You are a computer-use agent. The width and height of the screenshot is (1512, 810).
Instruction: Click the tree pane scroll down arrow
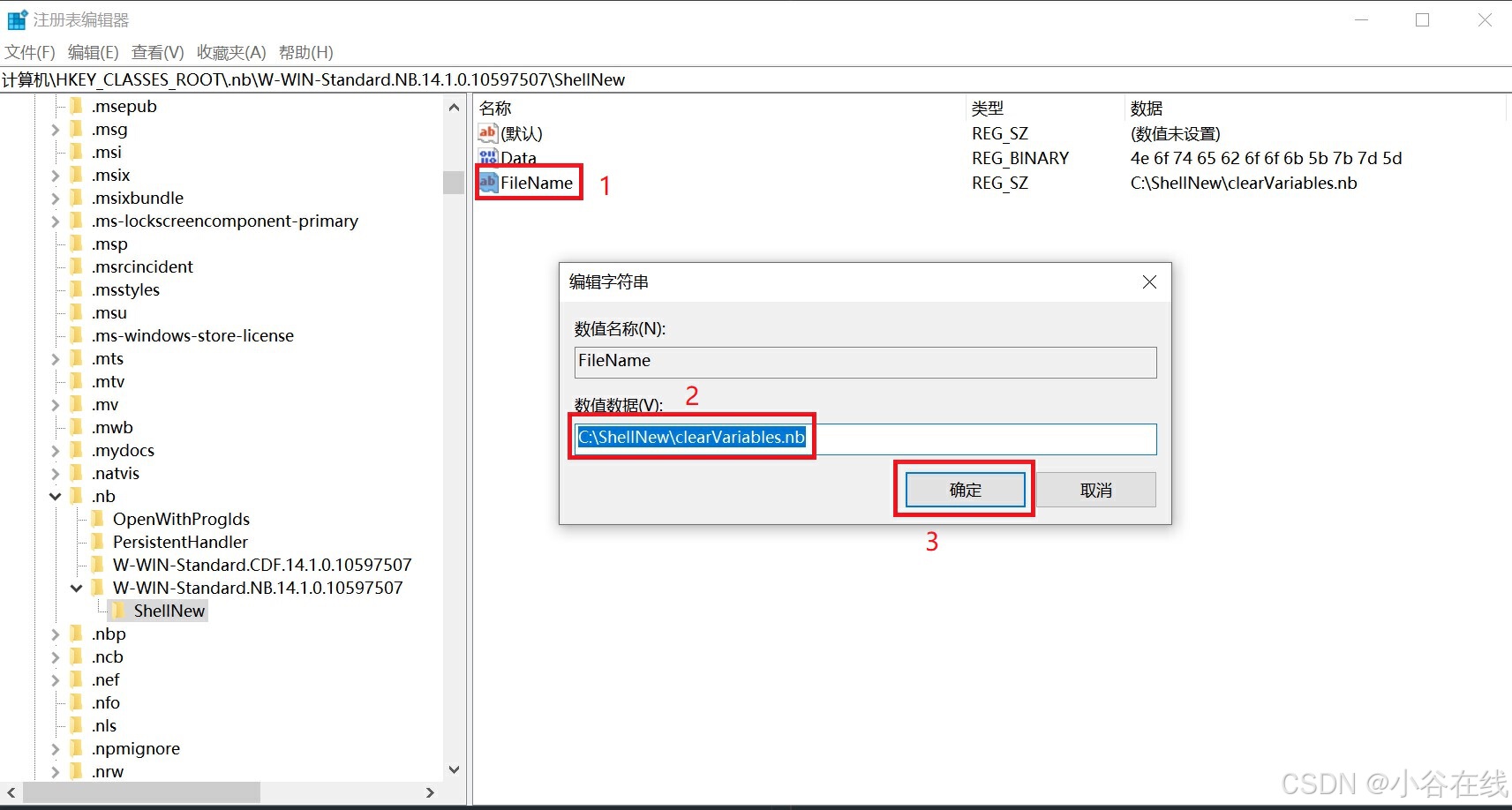(455, 769)
